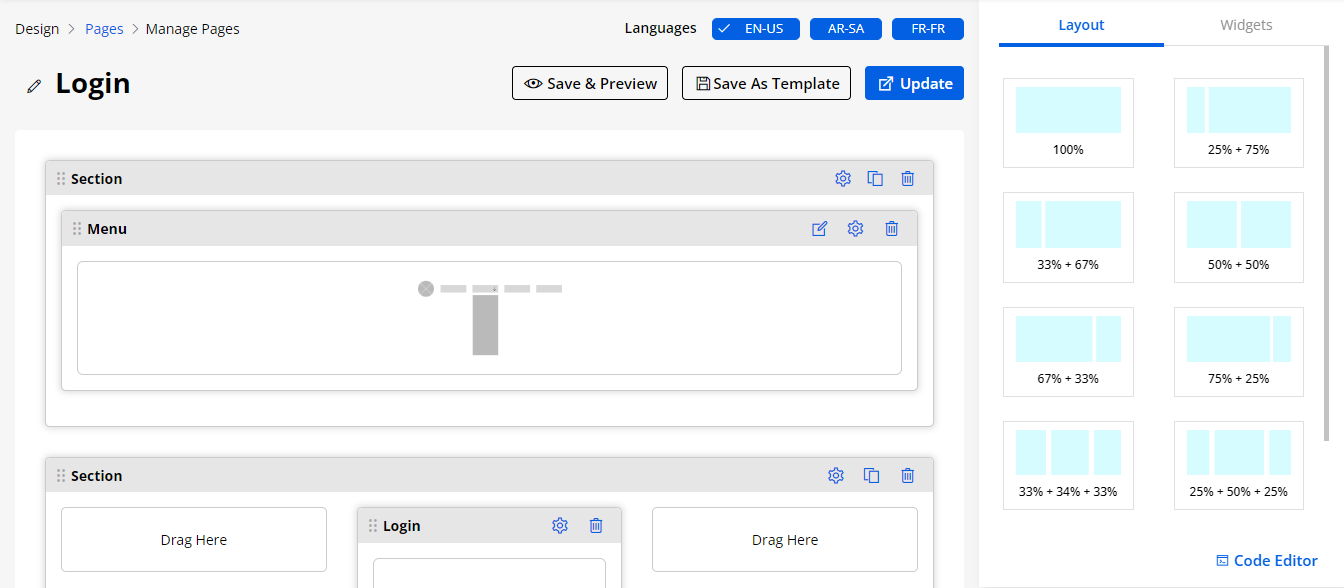
Task: Click the pencil icon beside Login title
Action: coord(34,86)
